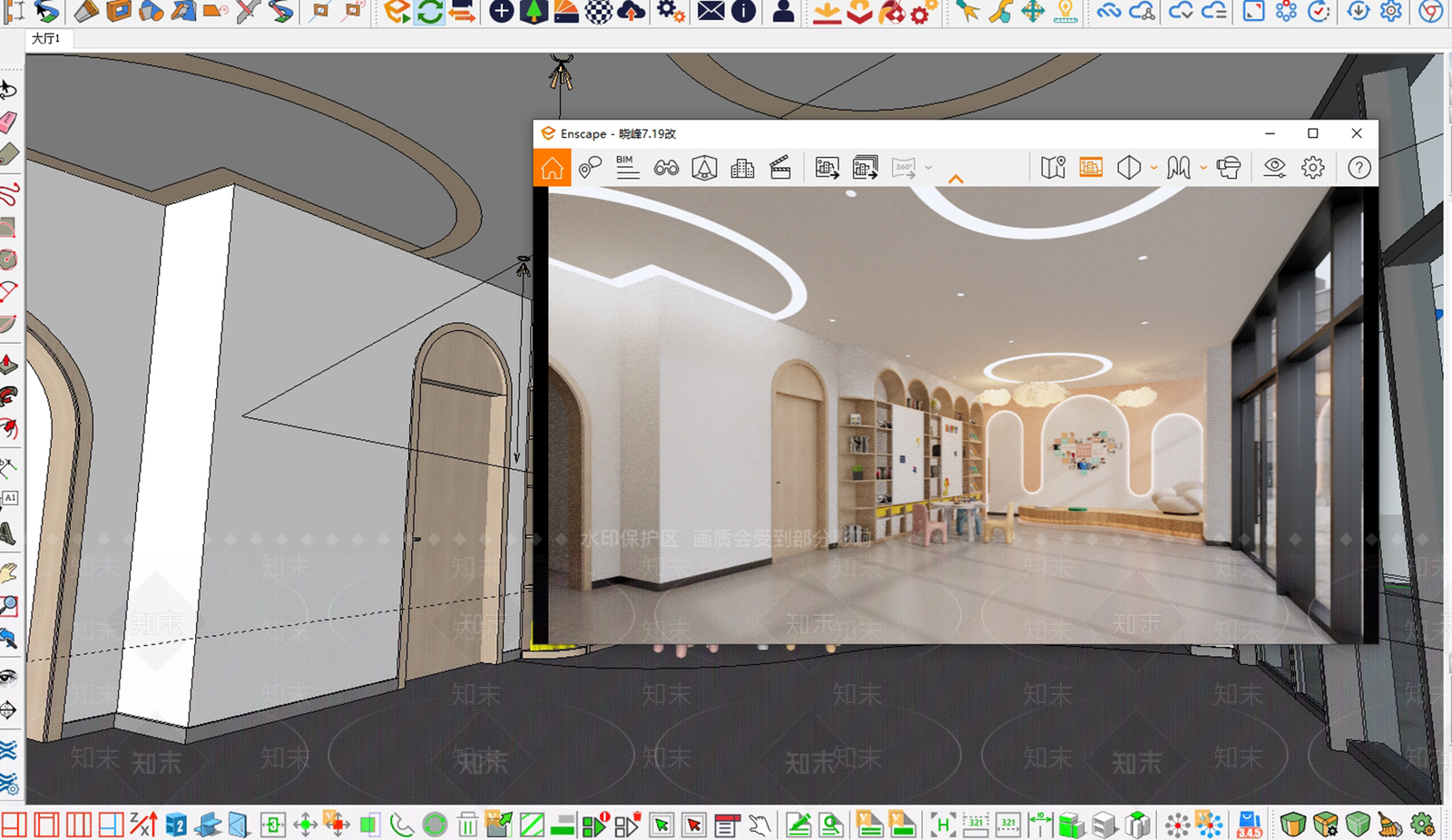
Task: Collapse the Enscape toolbar with orange chevron
Action: [x=956, y=180]
